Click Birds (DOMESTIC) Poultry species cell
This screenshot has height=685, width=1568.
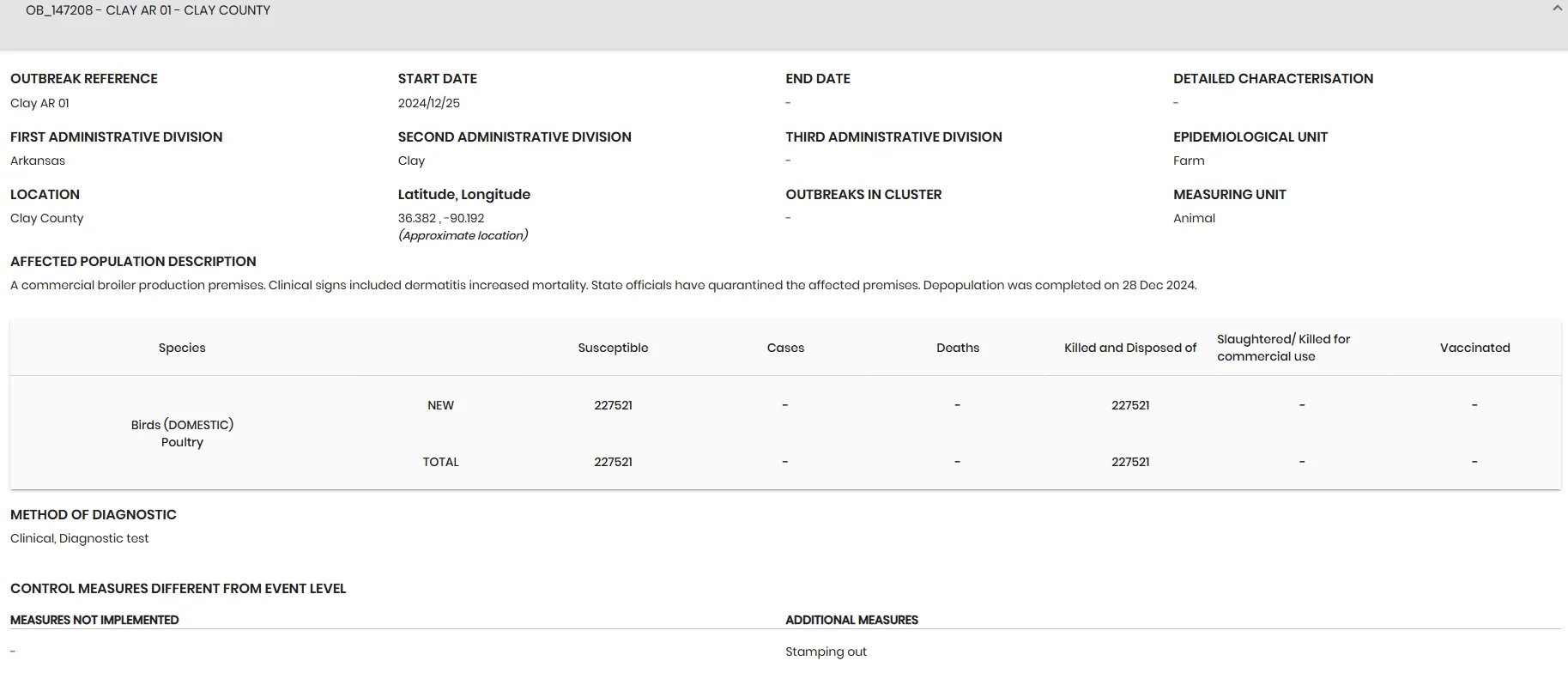point(182,433)
